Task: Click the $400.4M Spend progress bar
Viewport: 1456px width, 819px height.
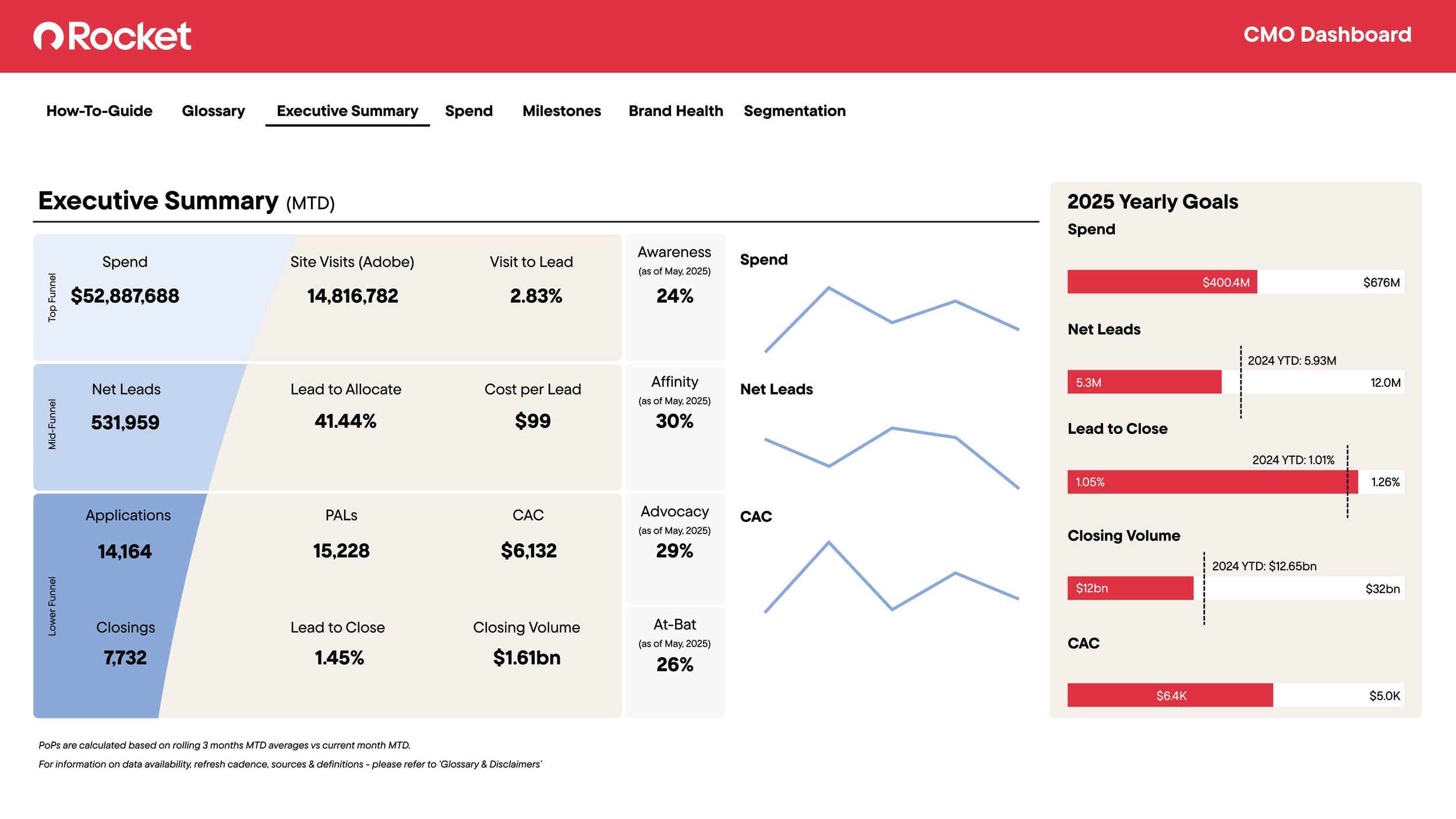Action: click(1161, 282)
